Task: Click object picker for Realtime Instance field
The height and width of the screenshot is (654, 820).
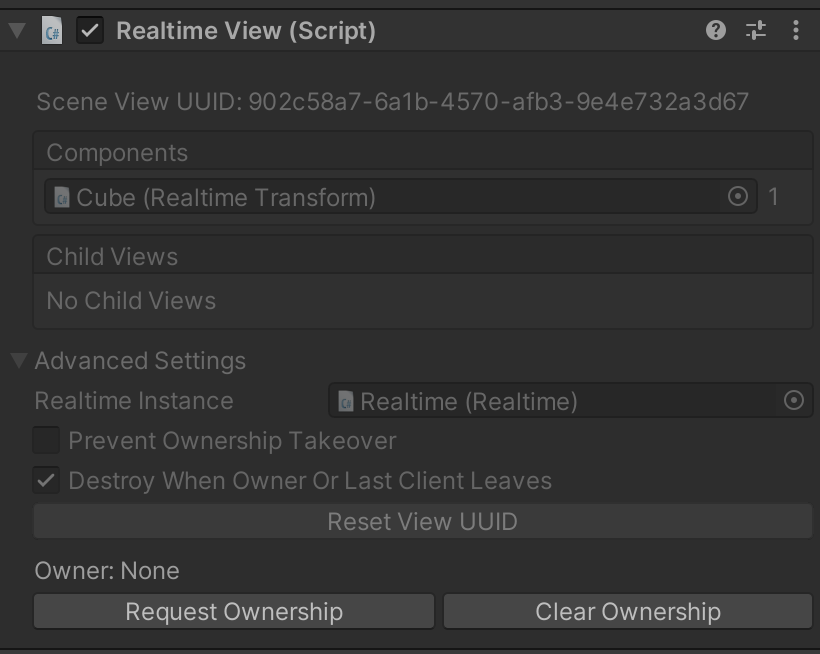Action: pyautogui.click(x=794, y=401)
